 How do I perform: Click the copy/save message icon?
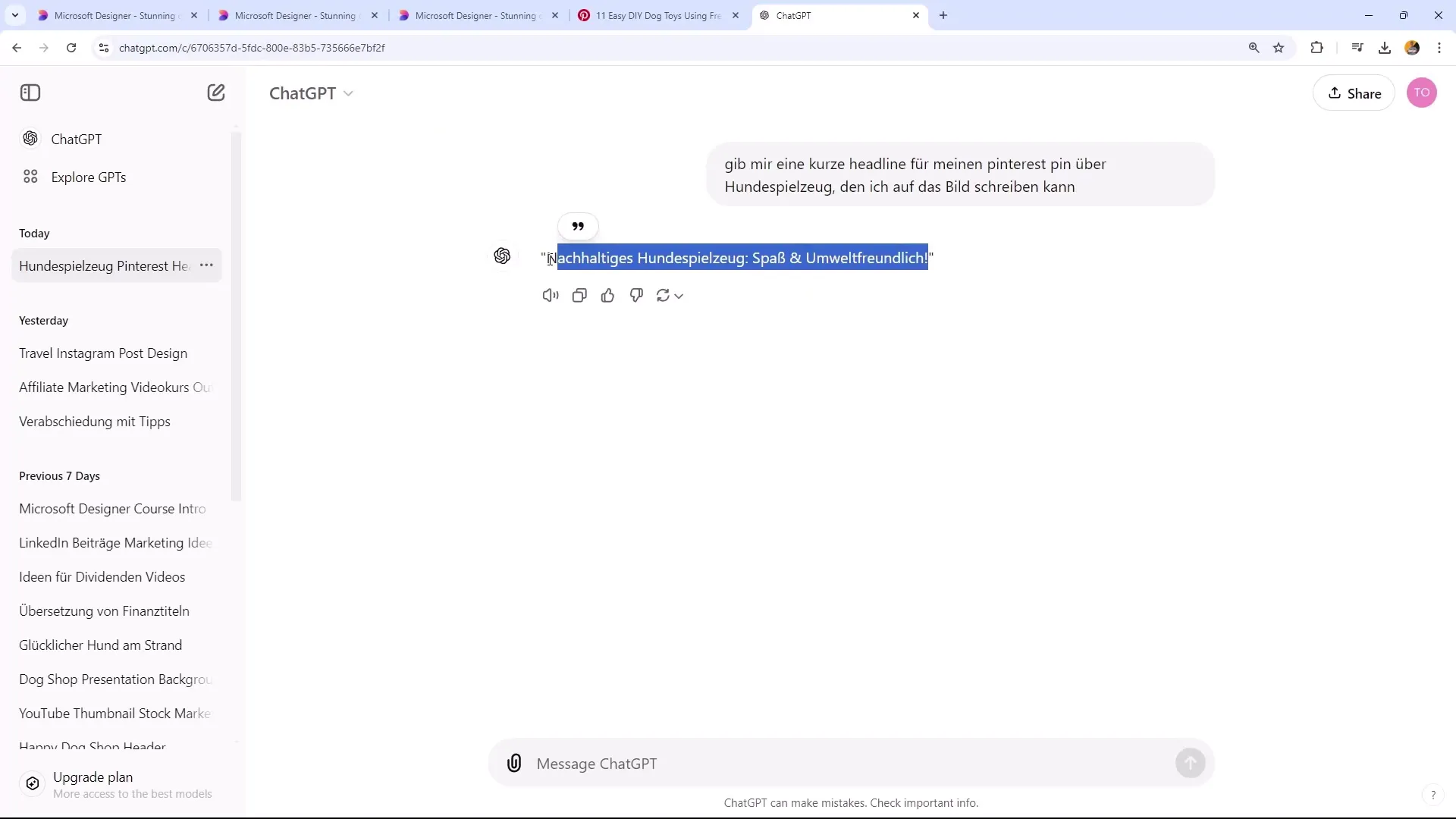(579, 295)
